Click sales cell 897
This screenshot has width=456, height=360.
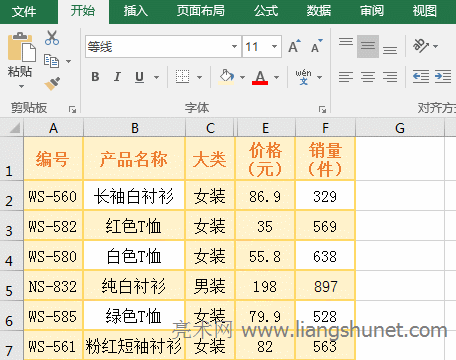coord(325,286)
